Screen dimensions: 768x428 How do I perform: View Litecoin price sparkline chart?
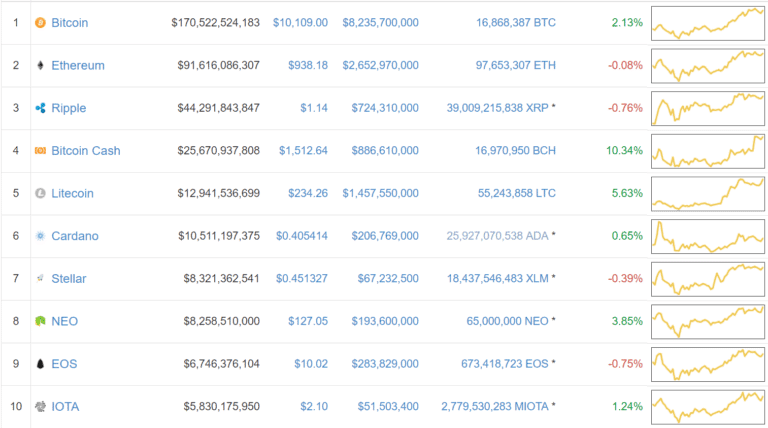[x=708, y=194]
